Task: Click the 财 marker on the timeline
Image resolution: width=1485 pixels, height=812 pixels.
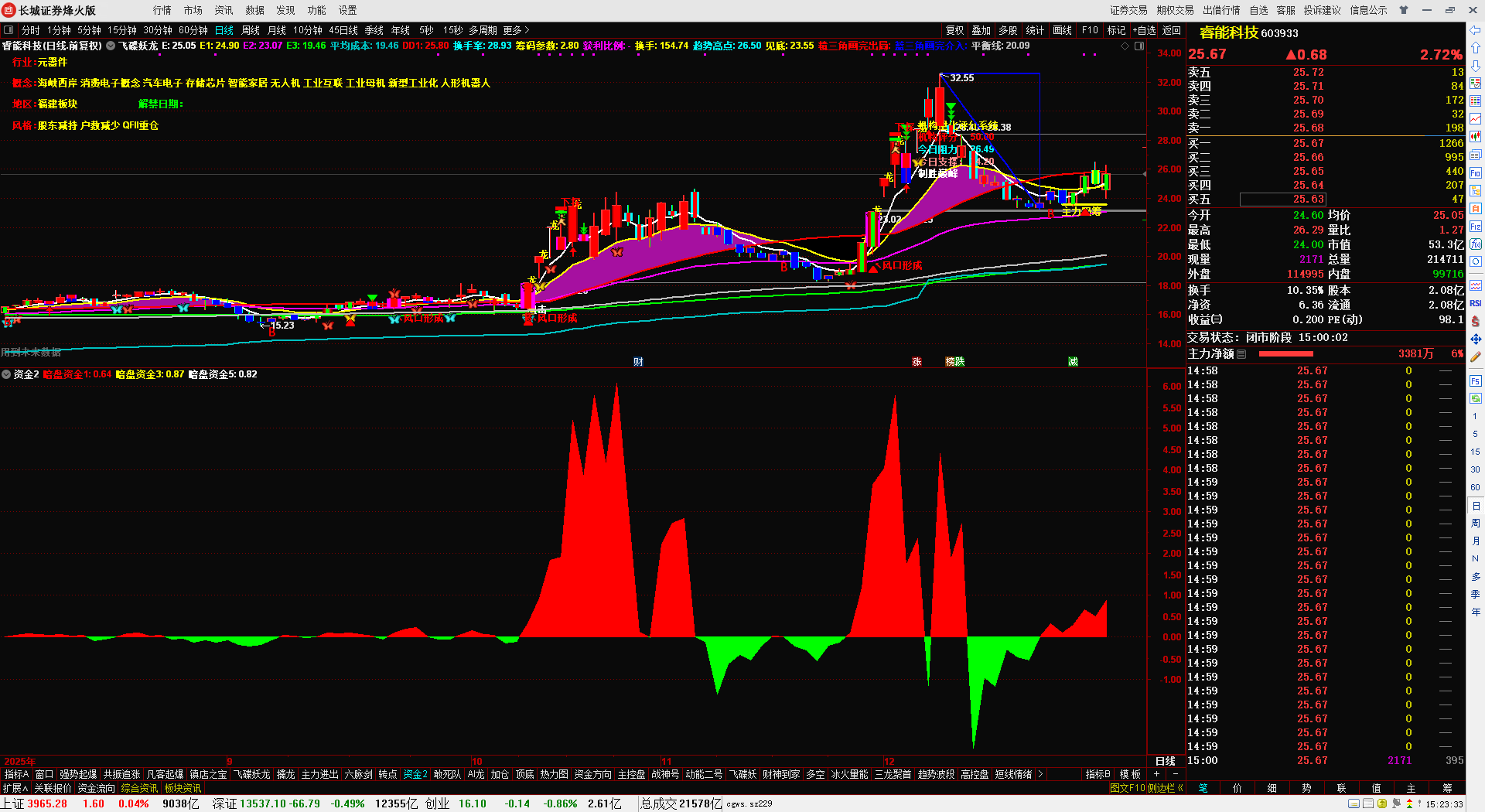Action: coord(638,362)
